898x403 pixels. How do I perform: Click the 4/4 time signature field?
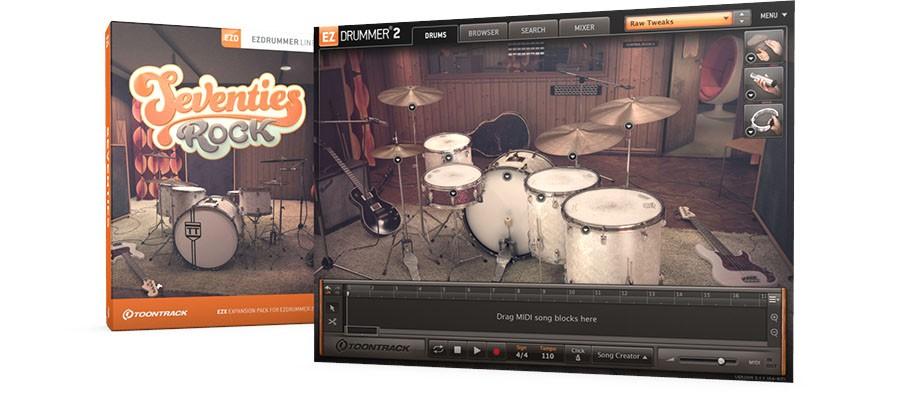click(522, 353)
